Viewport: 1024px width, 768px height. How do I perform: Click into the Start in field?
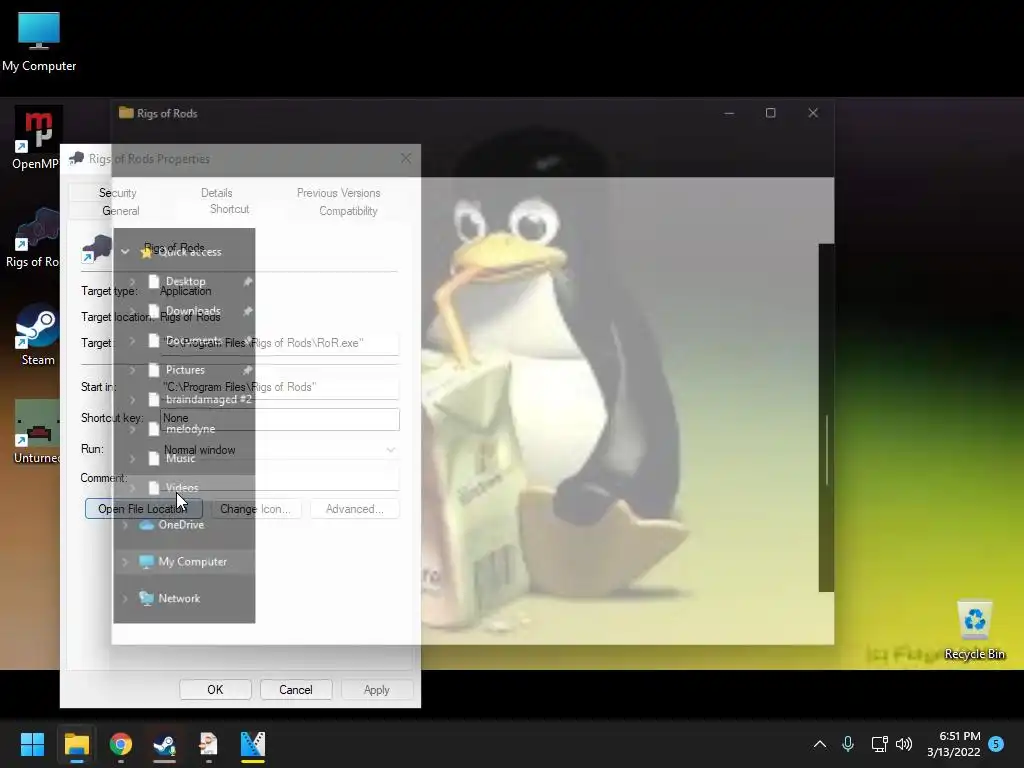(x=280, y=387)
